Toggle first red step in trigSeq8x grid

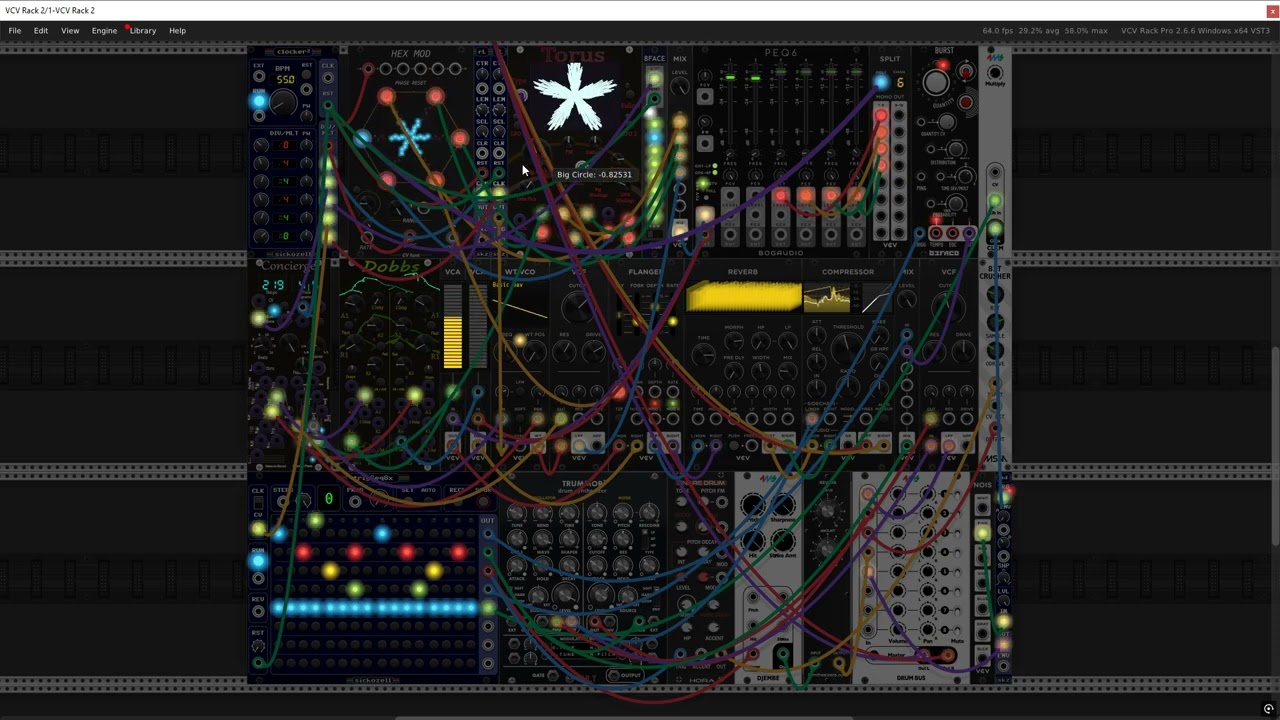click(x=303, y=552)
